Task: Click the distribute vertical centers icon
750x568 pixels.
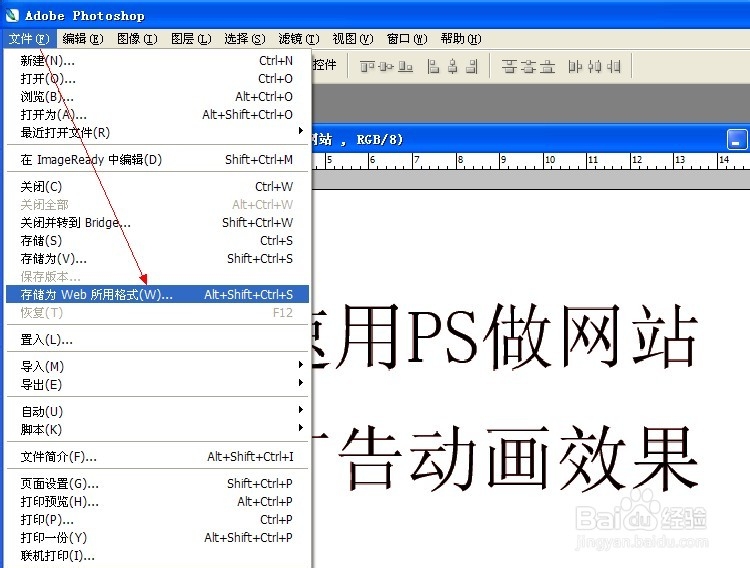Action: click(528, 66)
